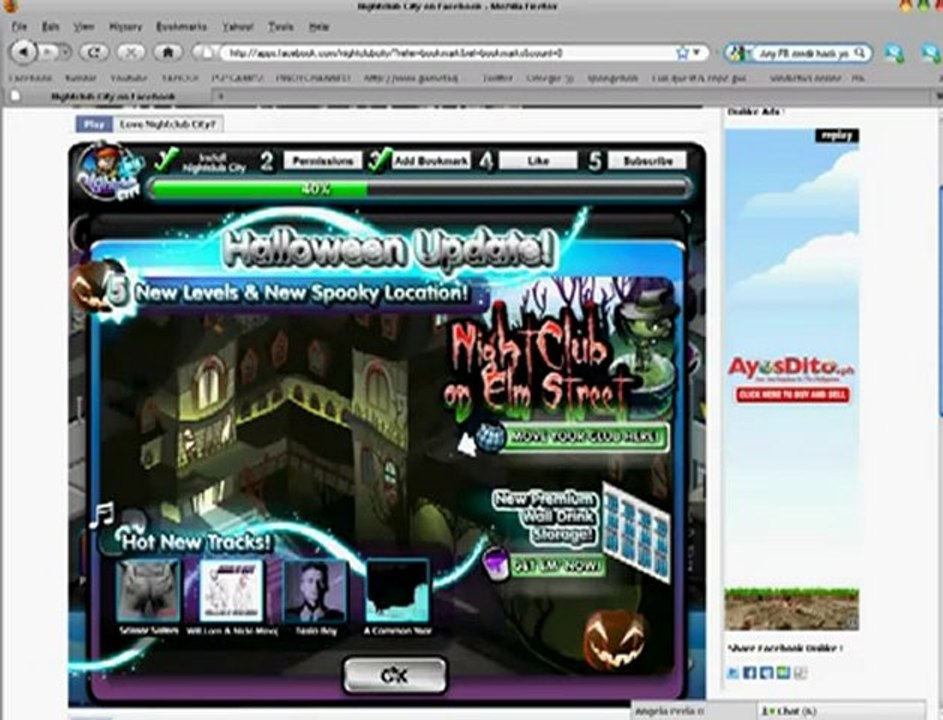Click the Permissions step button

point(322,161)
